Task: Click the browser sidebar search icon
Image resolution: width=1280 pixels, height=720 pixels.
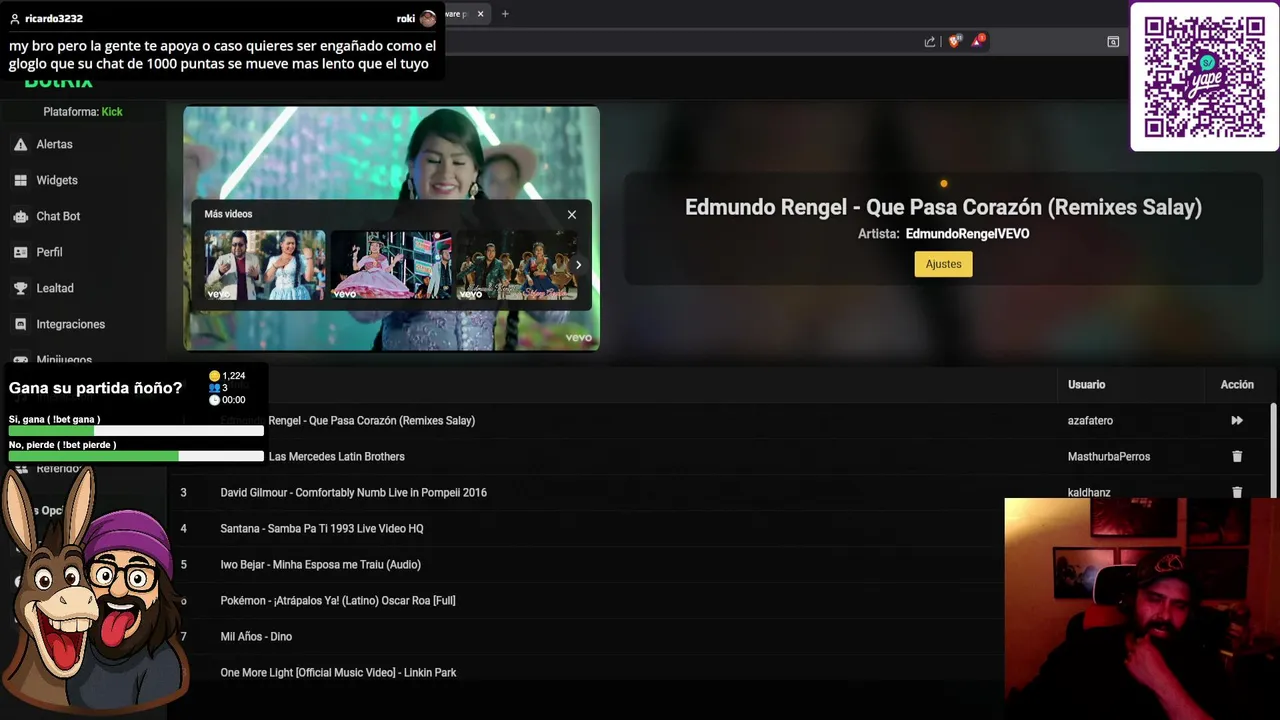Action: 1113,42
